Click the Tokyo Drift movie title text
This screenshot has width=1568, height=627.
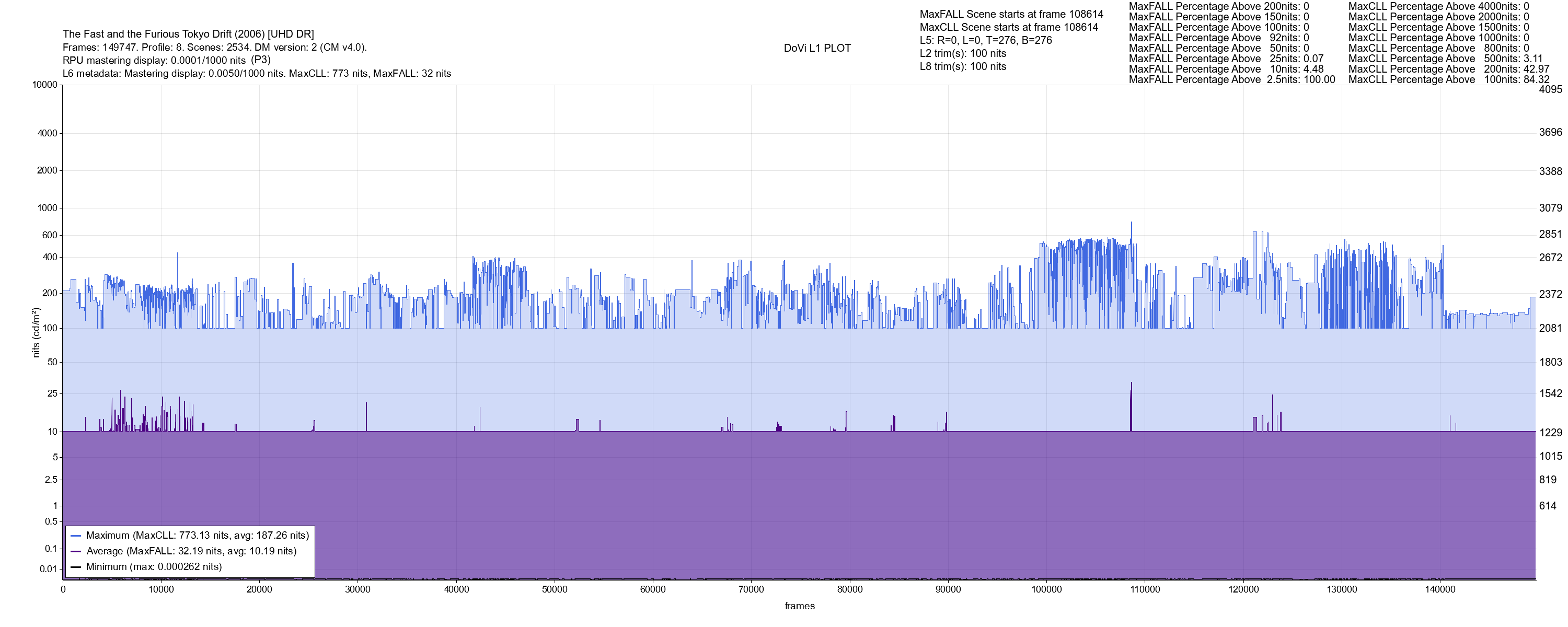[188, 34]
